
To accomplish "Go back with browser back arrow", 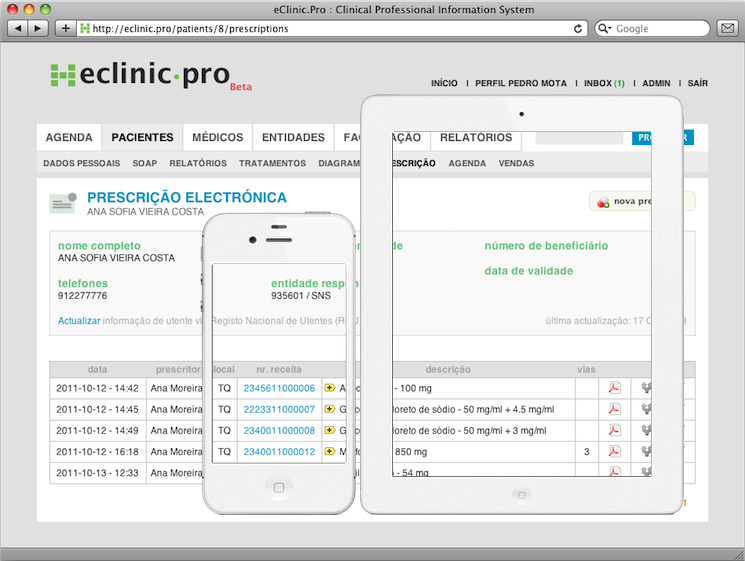I will [18, 28].
